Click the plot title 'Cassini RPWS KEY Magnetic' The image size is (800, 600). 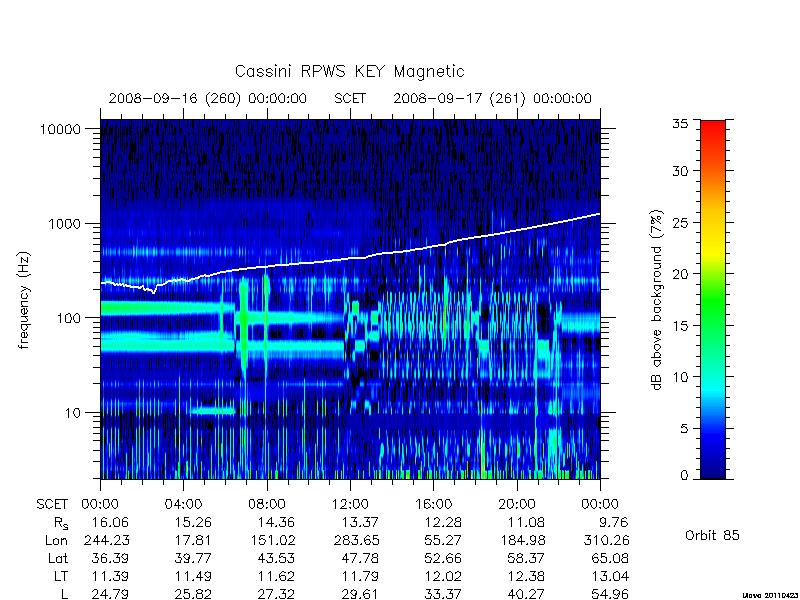pyautogui.click(x=349, y=71)
